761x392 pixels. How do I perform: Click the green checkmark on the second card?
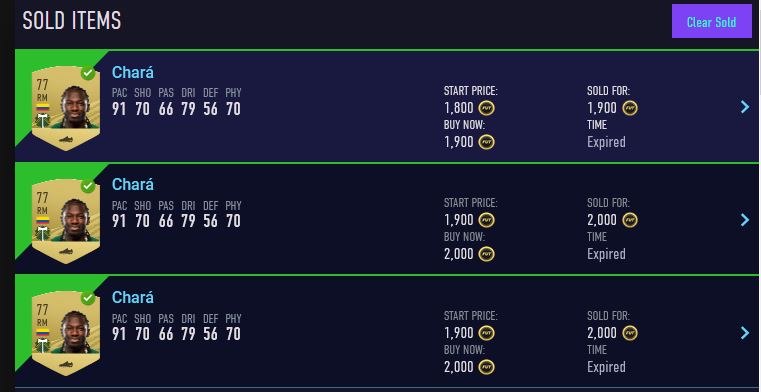(x=88, y=186)
